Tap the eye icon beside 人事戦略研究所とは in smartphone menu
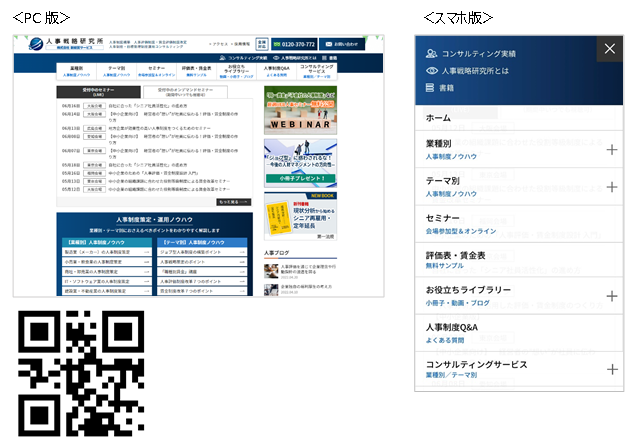 (432, 71)
